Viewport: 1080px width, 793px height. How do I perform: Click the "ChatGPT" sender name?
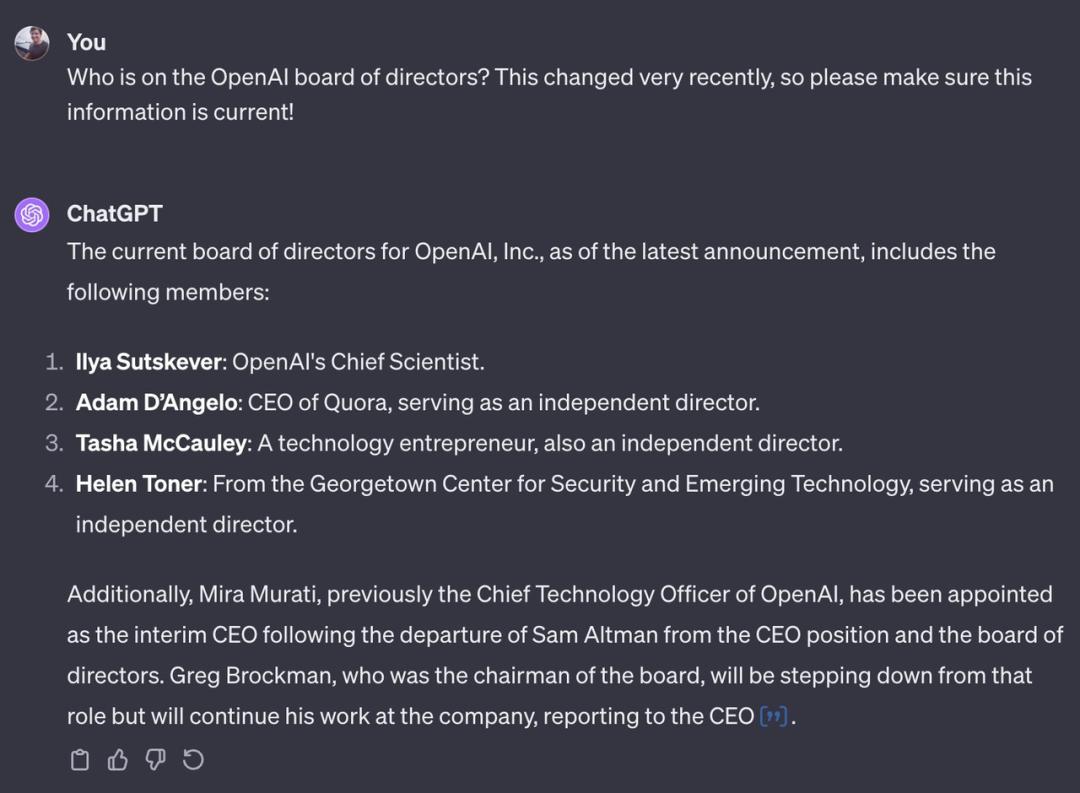[114, 213]
